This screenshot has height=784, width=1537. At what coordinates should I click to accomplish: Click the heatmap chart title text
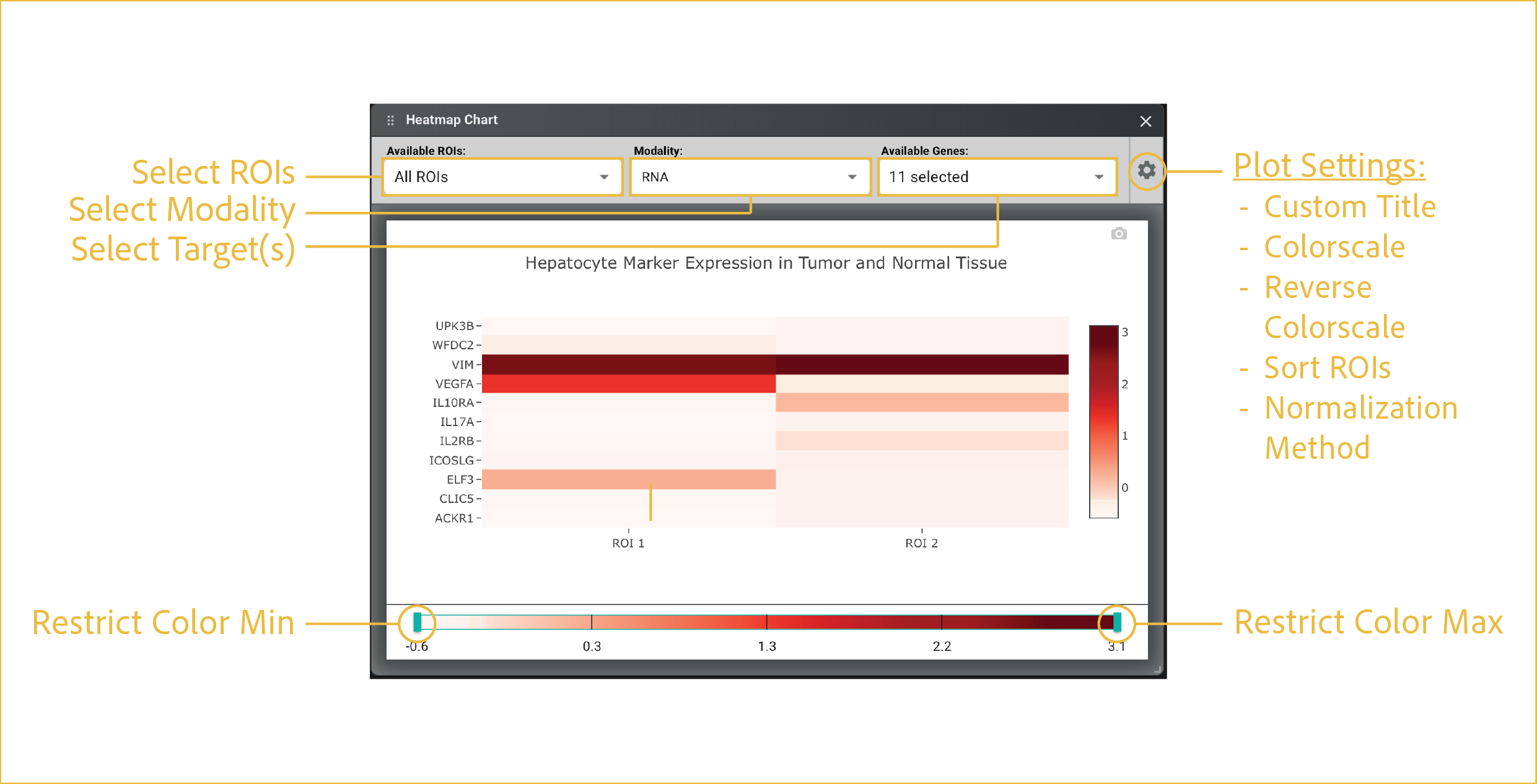click(766, 263)
